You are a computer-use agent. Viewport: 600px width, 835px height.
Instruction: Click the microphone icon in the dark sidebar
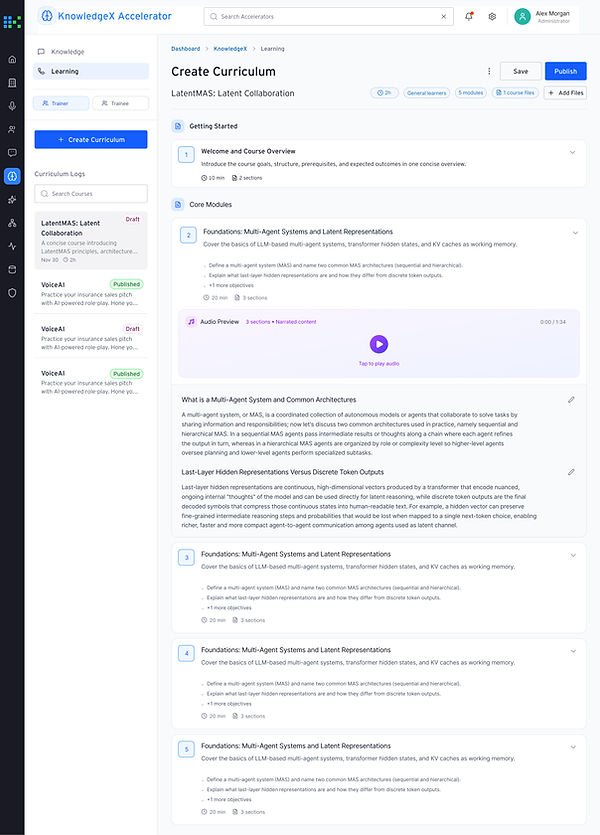pos(12,106)
